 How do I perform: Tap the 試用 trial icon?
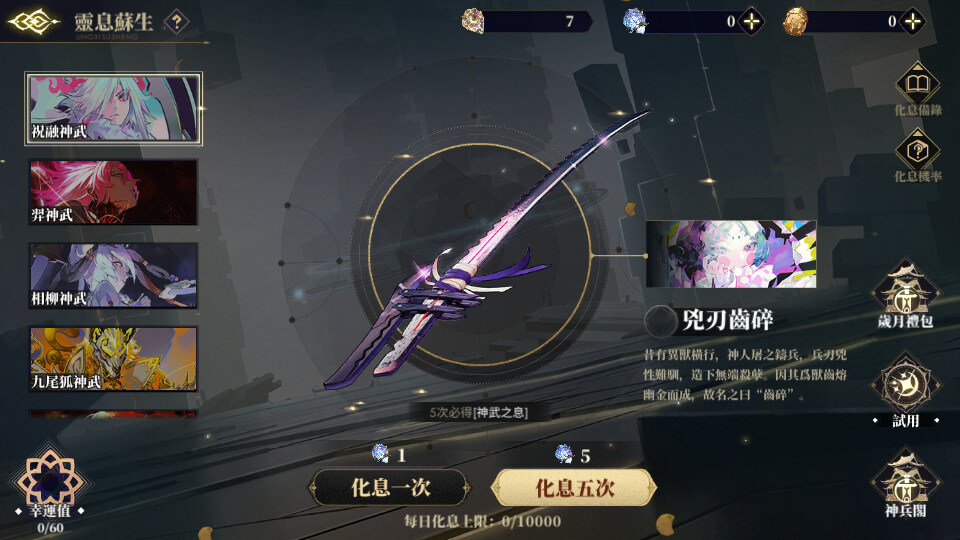coord(906,388)
